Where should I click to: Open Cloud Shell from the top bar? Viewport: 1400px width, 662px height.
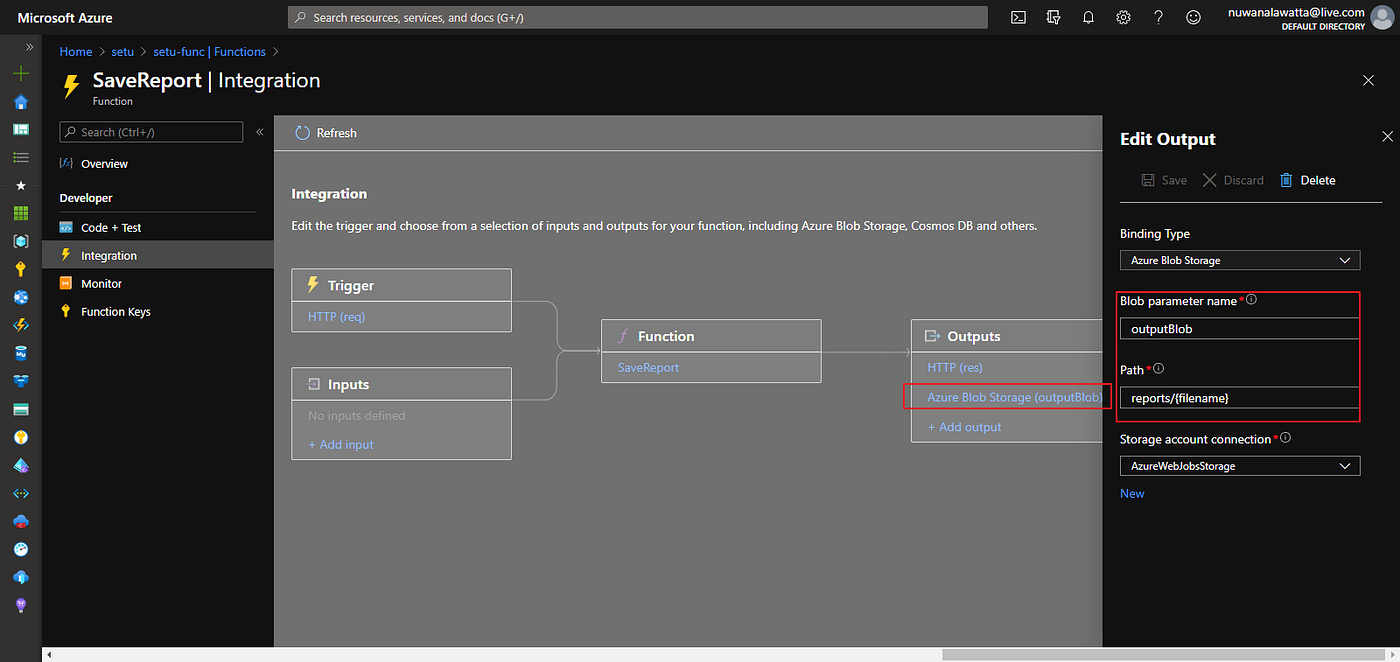[x=1018, y=17]
